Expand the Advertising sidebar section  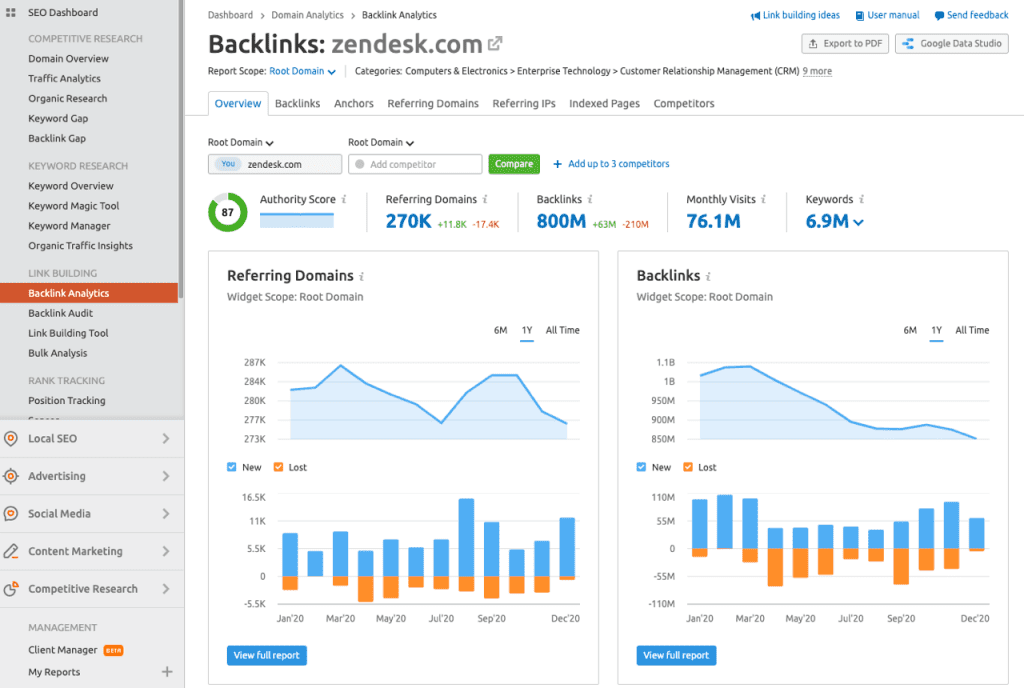(x=165, y=476)
